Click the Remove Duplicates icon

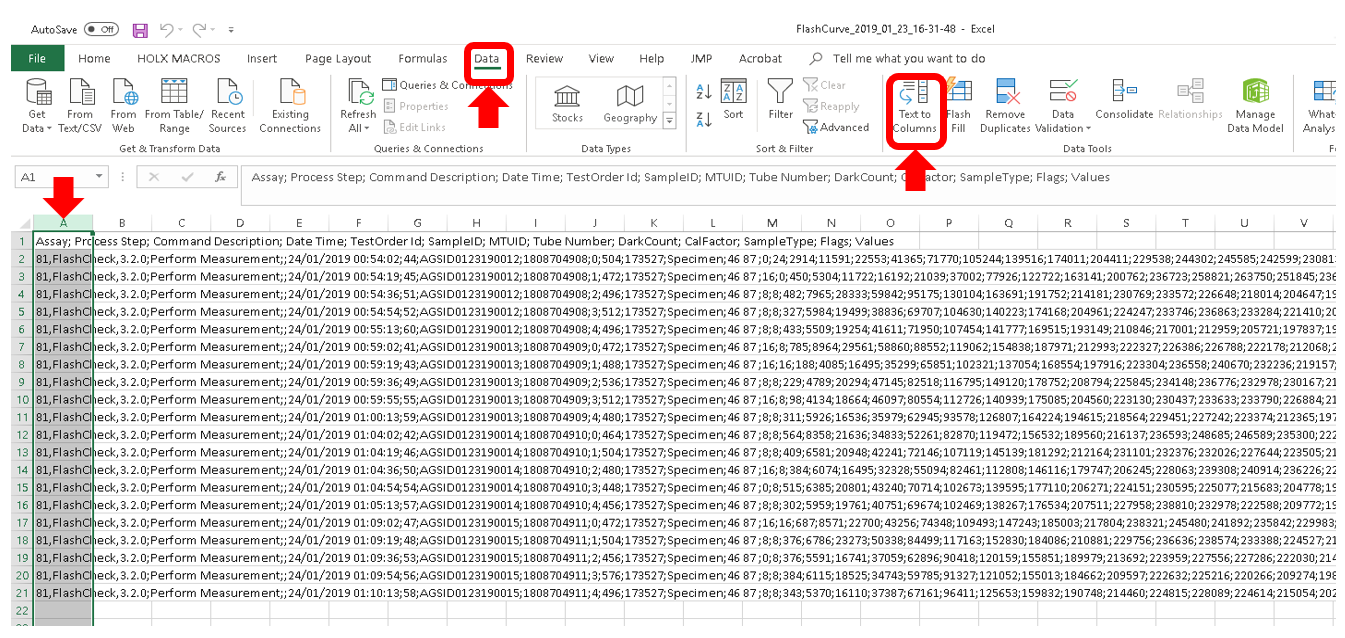(x=1006, y=96)
